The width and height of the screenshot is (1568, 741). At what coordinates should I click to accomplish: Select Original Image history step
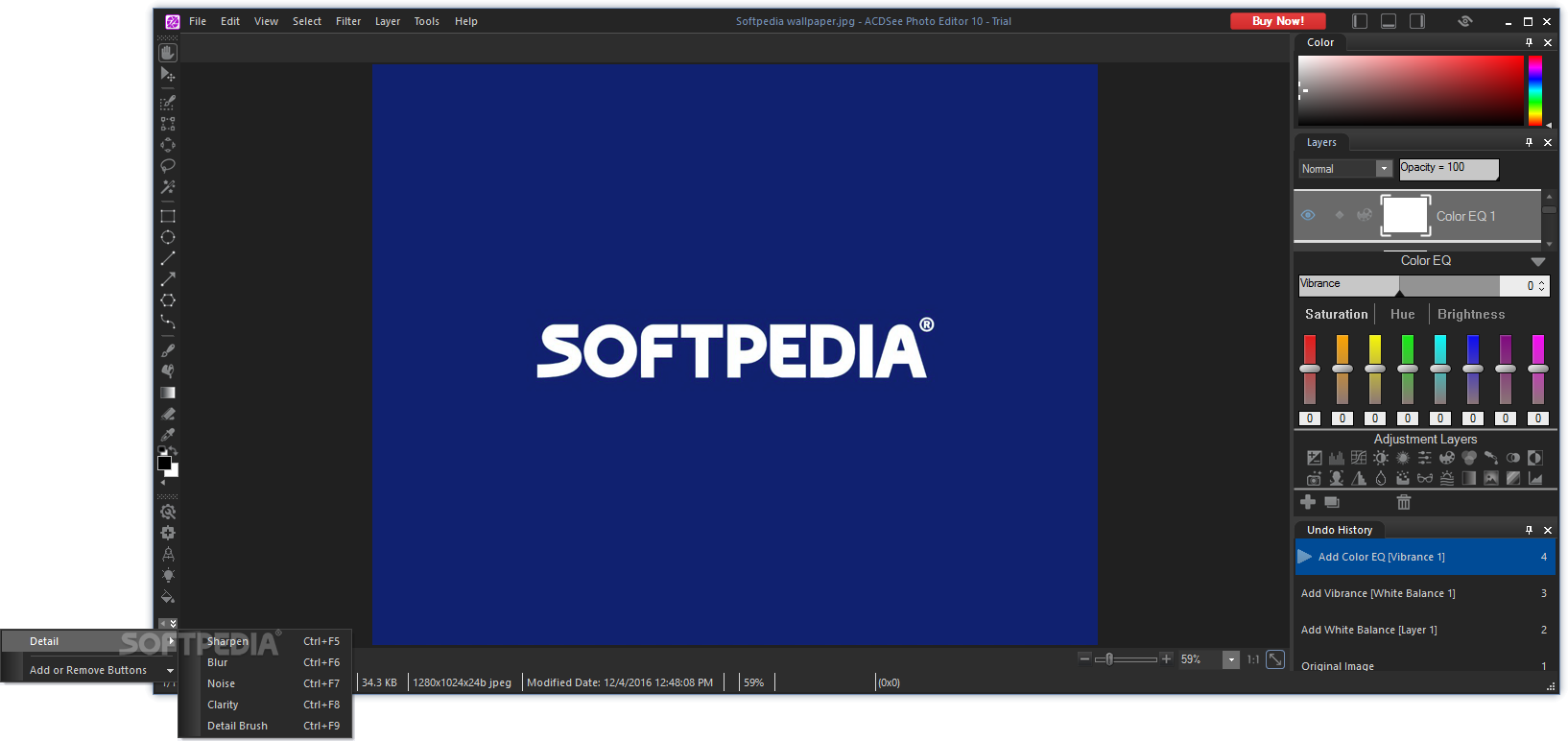click(1425, 665)
